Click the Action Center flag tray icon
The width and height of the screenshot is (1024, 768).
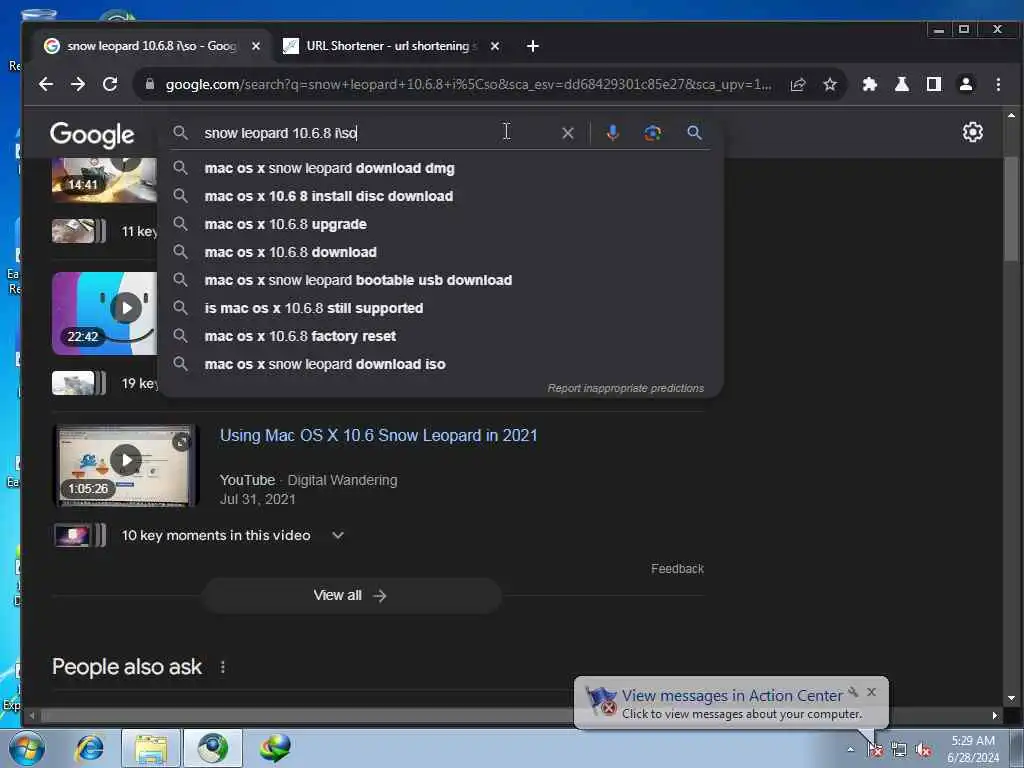point(875,750)
